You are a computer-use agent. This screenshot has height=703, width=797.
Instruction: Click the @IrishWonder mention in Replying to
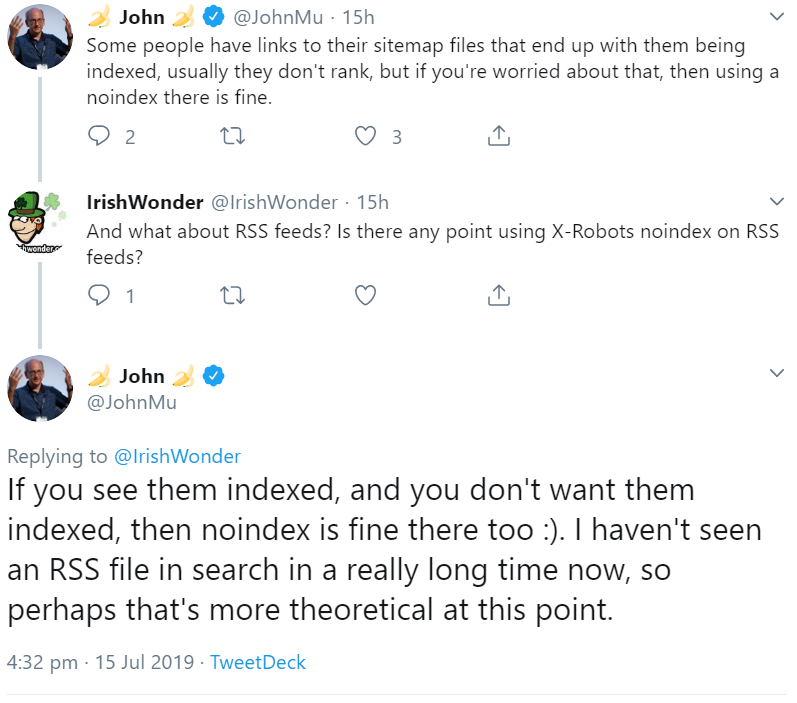coord(177,456)
